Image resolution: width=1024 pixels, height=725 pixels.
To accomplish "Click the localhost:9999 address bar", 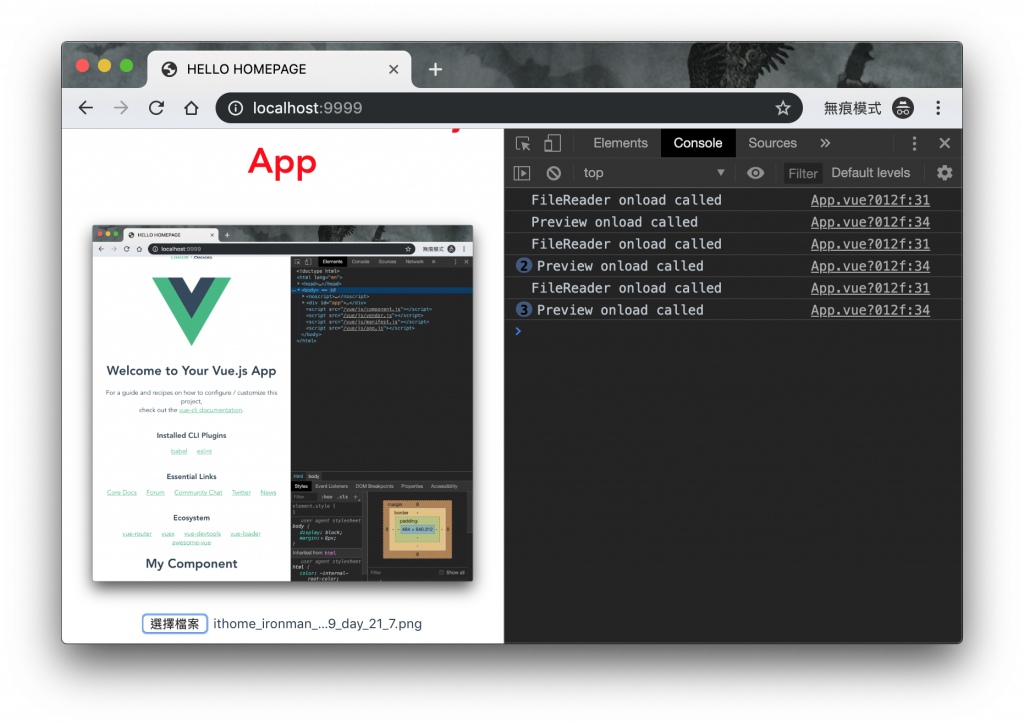I will tap(509, 108).
